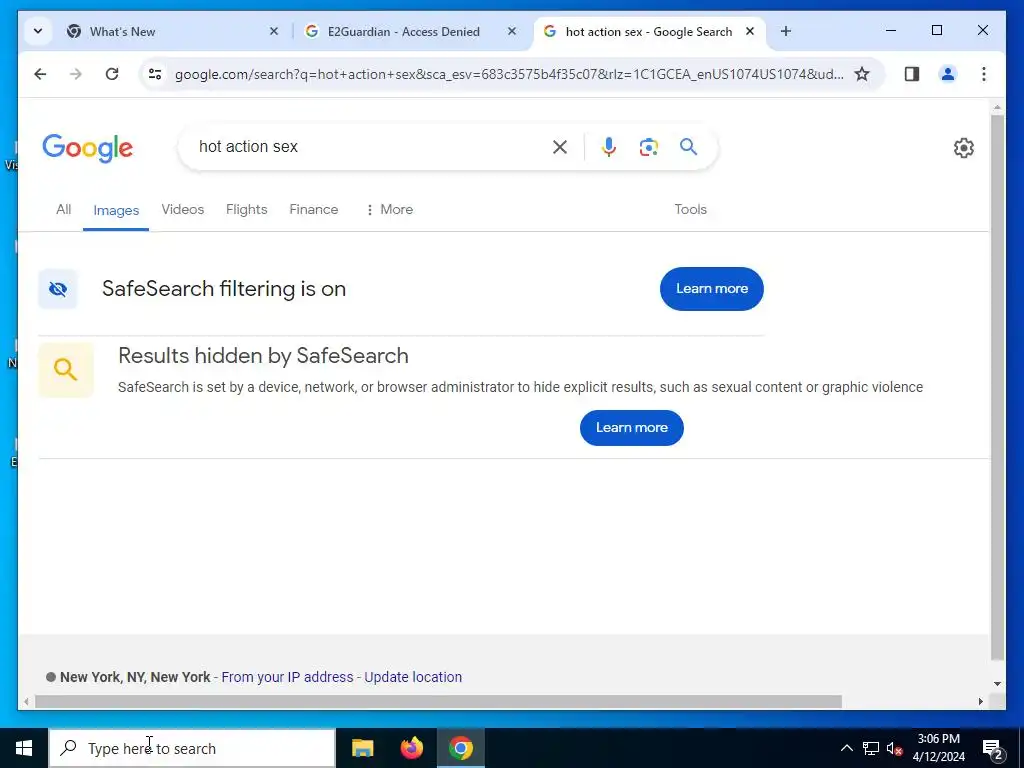Reload the current page

click(112, 74)
